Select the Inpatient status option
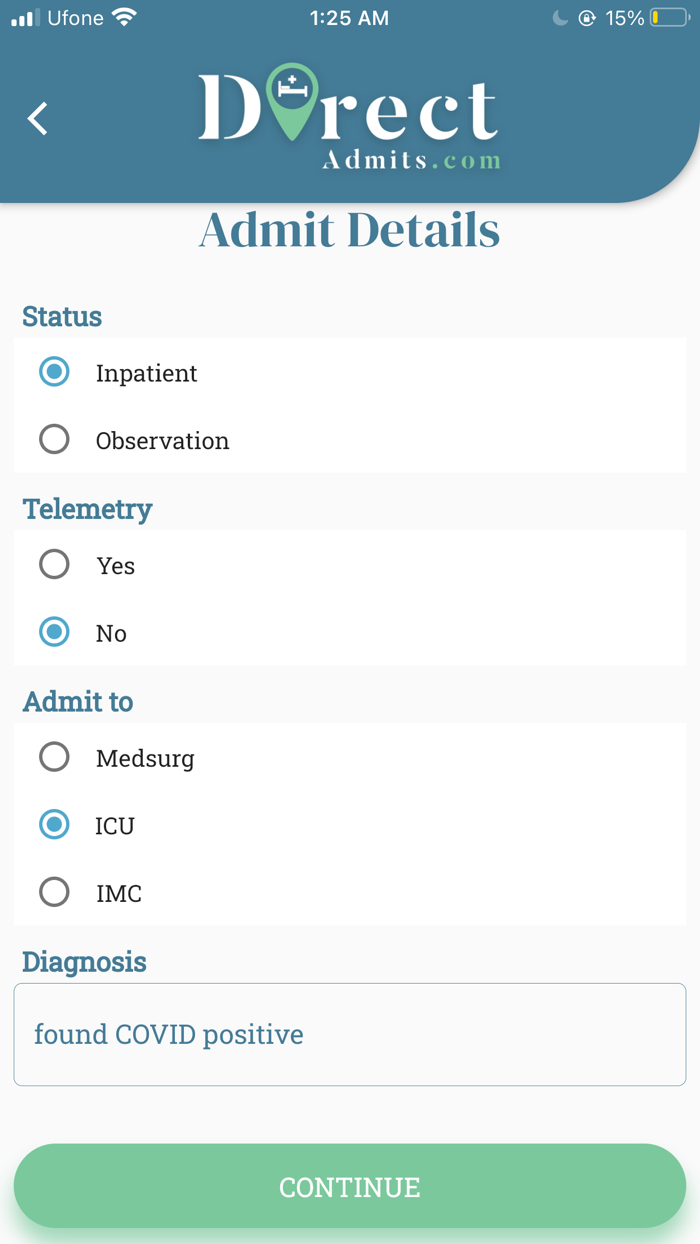This screenshot has width=700, height=1244. pyautogui.click(x=54, y=372)
